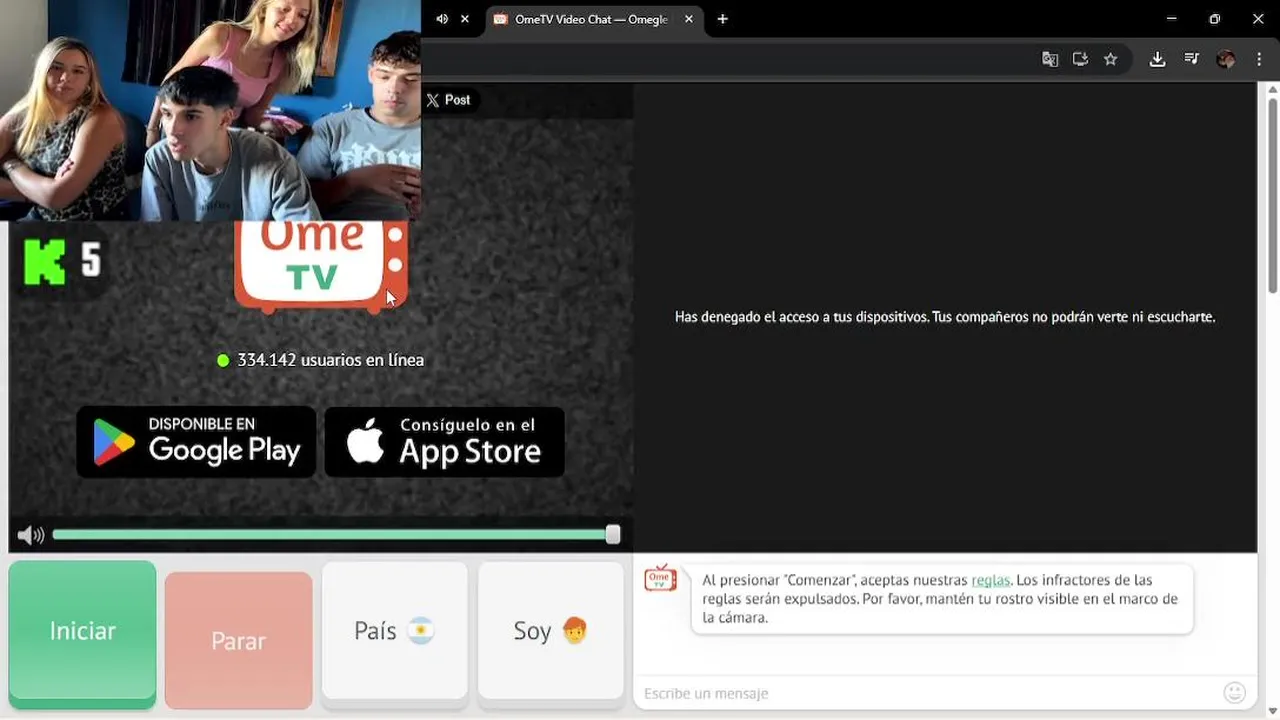Open the media controls icon
Screen dimensions: 1280x720
tap(1191, 59)
